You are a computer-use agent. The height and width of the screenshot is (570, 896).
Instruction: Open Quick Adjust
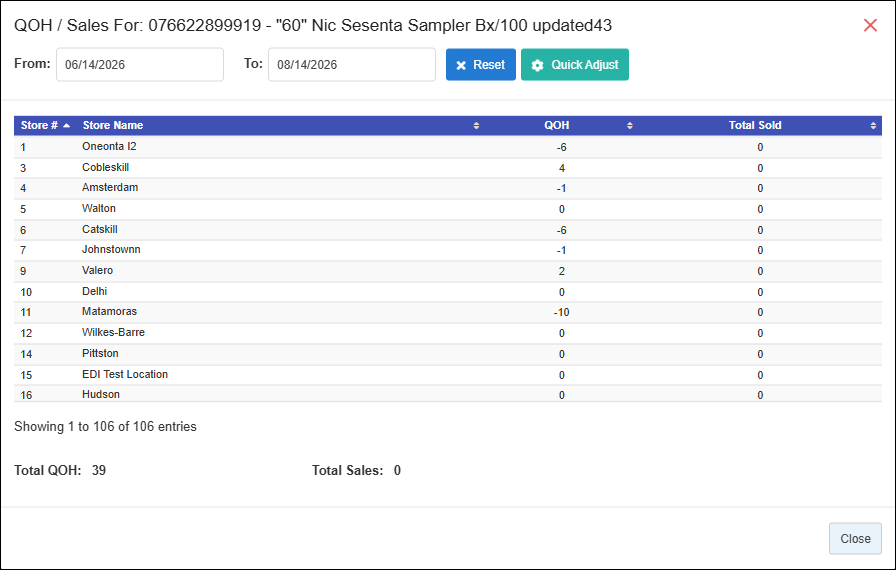(x=575, y=65)
